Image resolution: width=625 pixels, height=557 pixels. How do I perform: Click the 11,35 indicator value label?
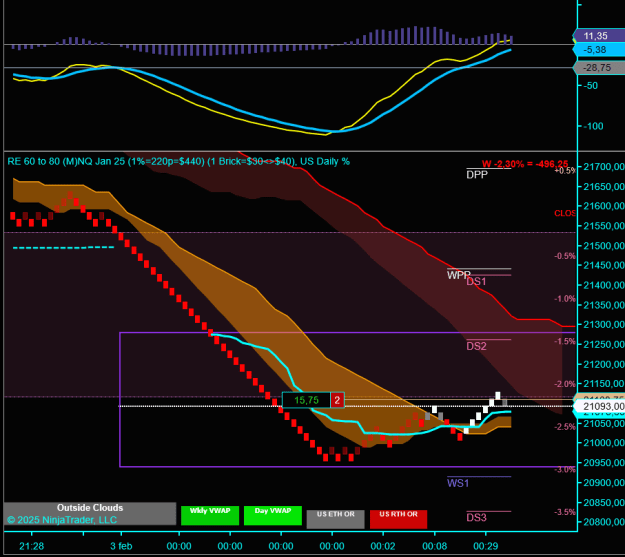coord(599,36)
